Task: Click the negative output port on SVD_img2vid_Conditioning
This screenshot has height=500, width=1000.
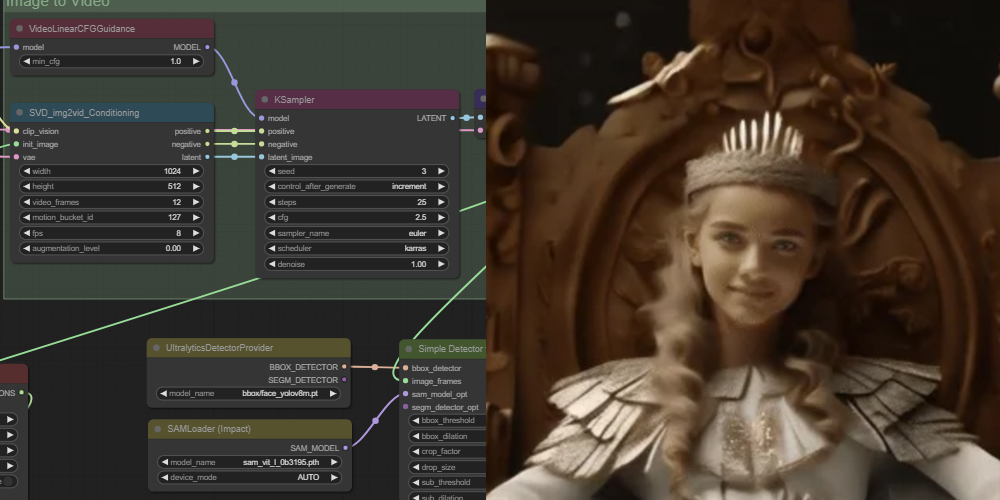Action: (x=207, y=144)
